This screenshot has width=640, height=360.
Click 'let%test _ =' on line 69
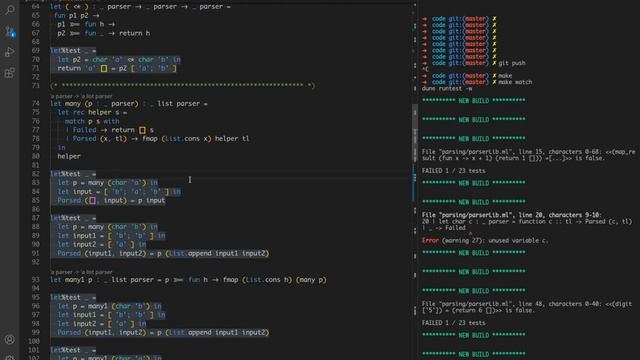tap(73, 51)
